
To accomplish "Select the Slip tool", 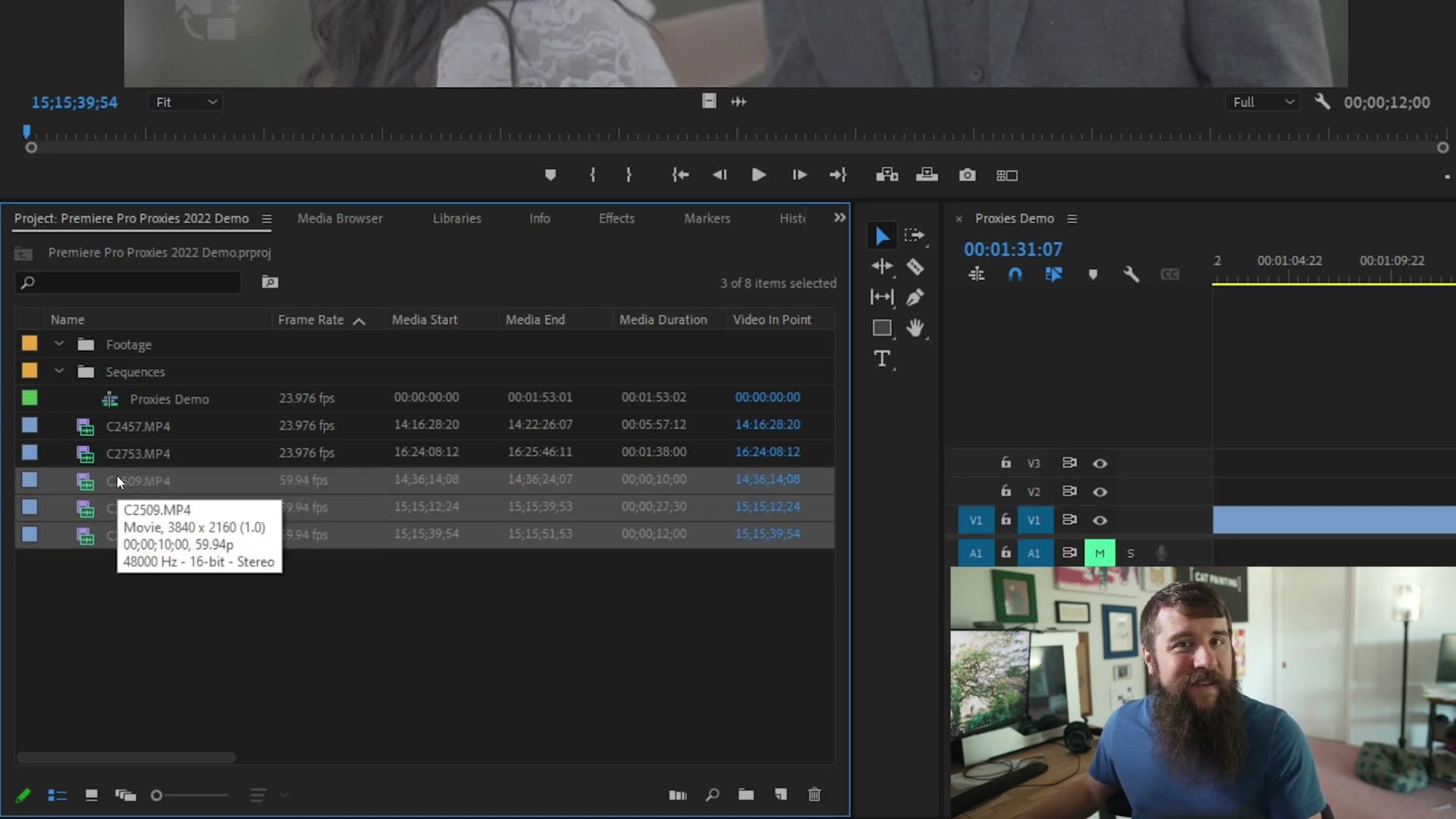I will click(882, 297).
